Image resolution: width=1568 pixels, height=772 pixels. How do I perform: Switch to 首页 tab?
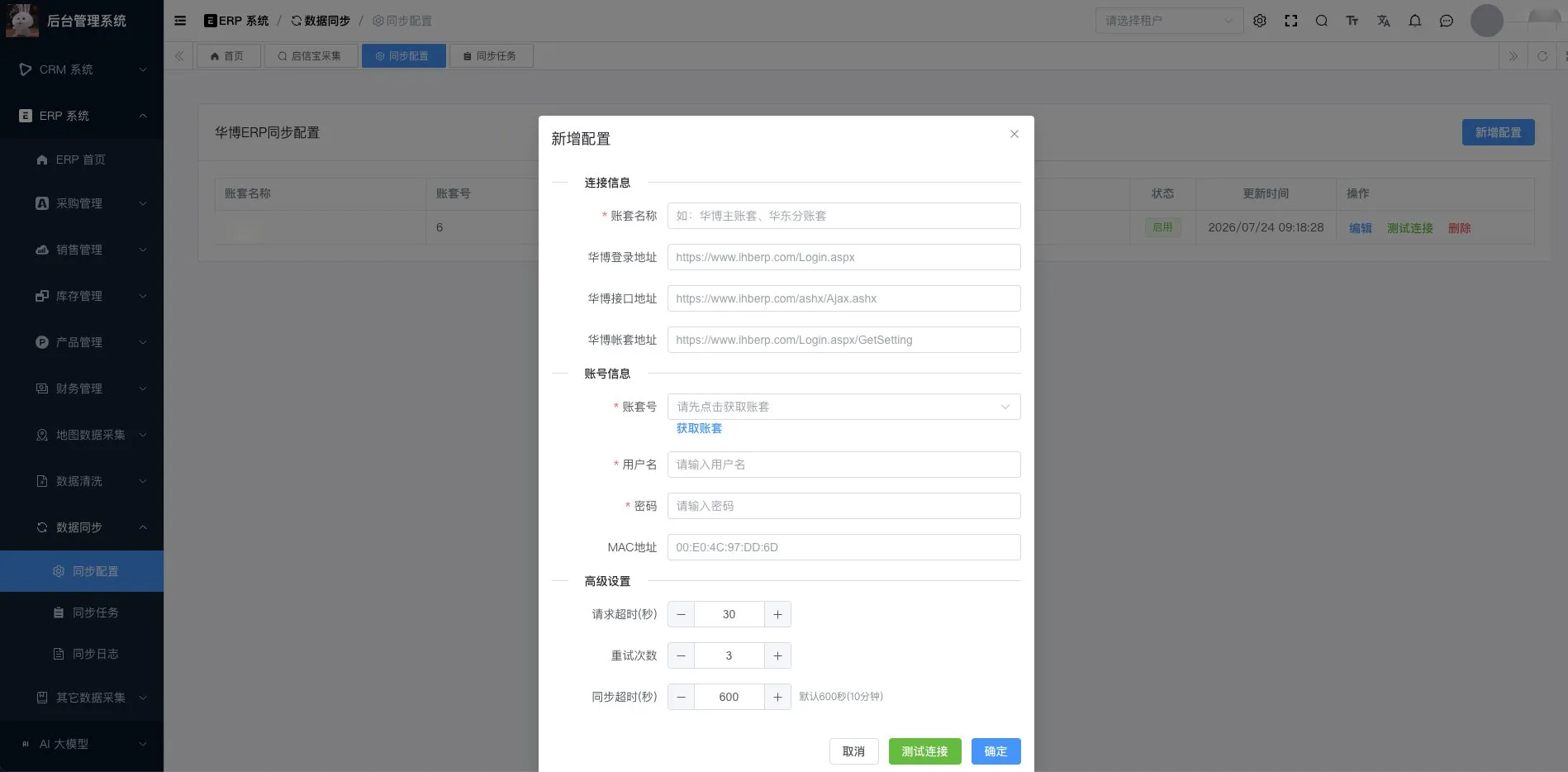[x=228, y=56]
